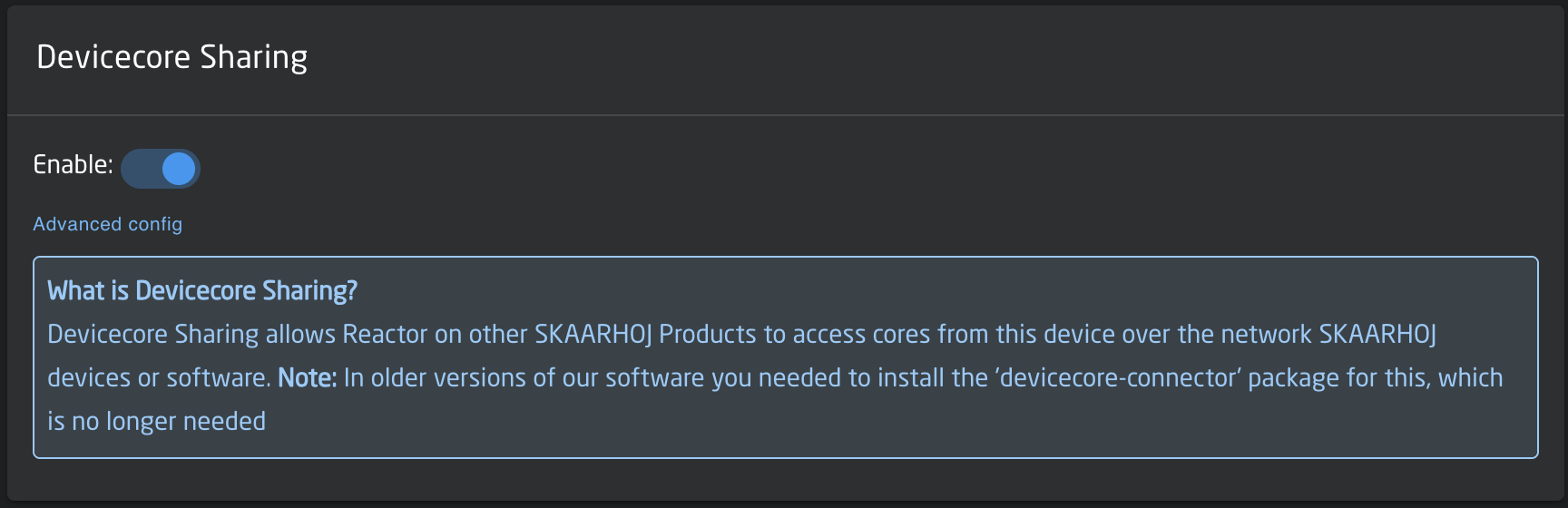Click the "Enable:" label text
Viewport: 1568px width, 508px height.
[x=73, y=165]
